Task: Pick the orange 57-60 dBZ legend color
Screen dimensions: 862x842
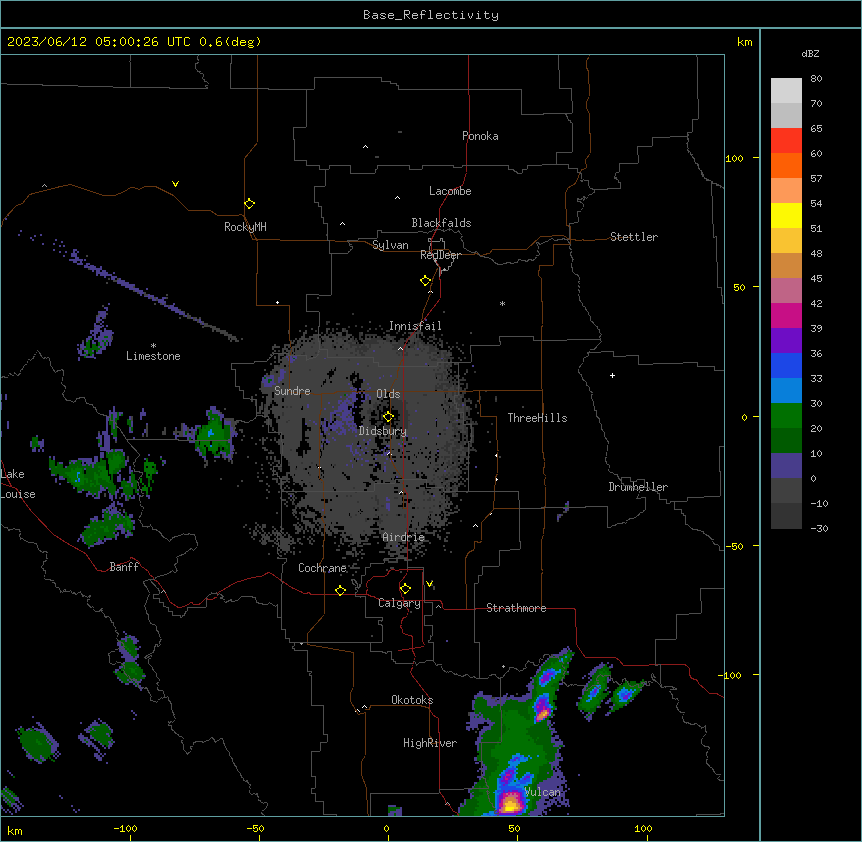Action: point(786,165)
